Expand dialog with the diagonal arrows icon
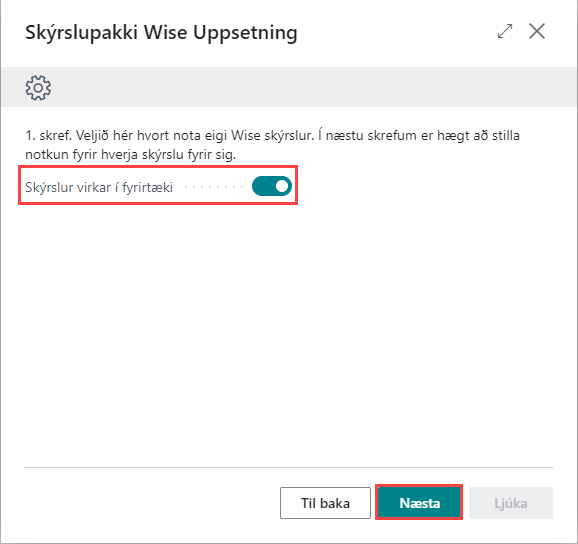The image size is (578, 544). (x=505, y=31)
